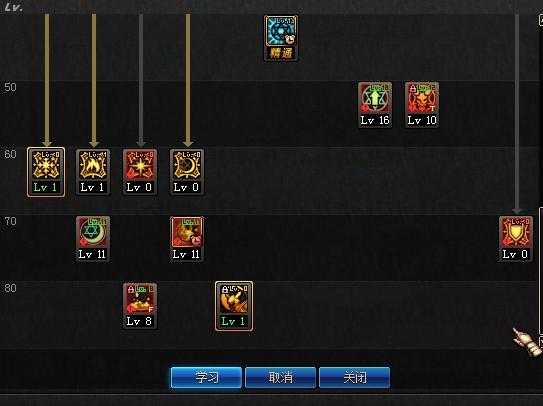Pick the red starburst scroll skill Lv 0
543x406 pixels.
tap(140, 172)
